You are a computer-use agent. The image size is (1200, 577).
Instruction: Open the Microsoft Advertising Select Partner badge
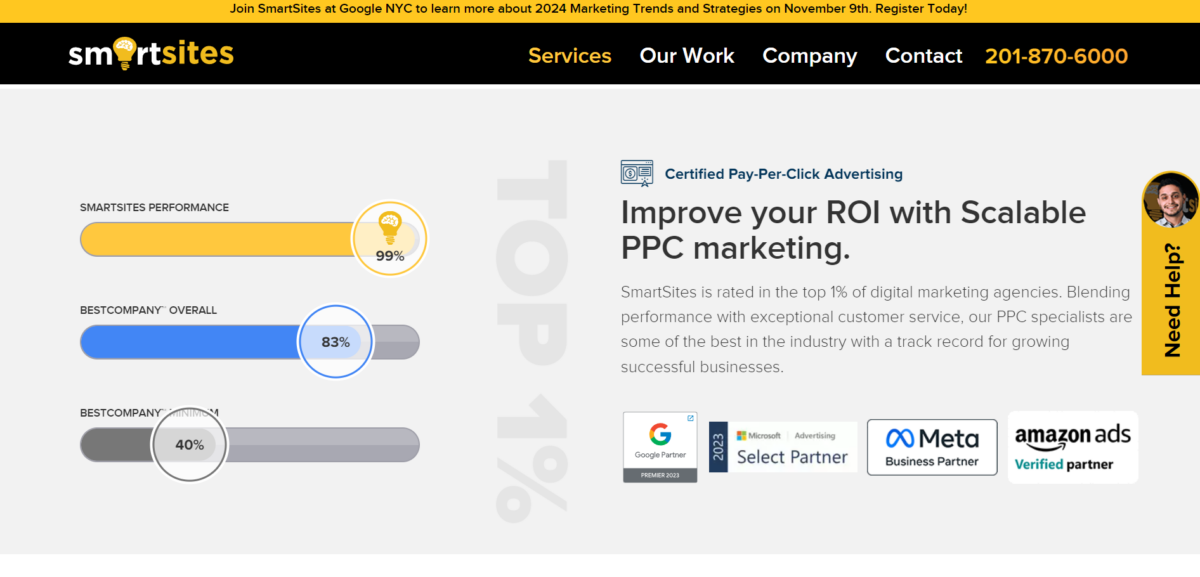click(x=783, y=447)
